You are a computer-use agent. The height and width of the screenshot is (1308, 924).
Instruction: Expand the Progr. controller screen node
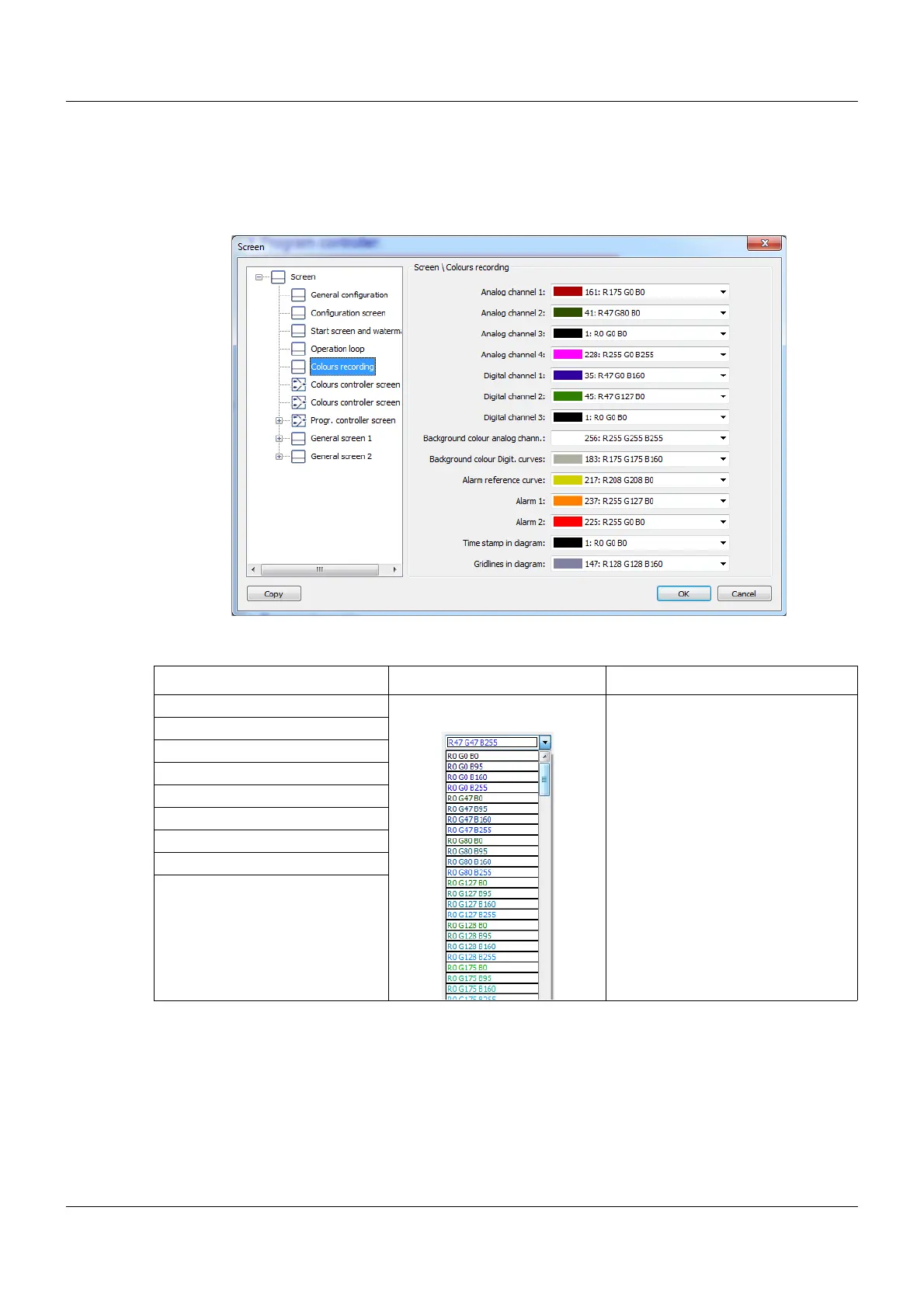pos(279,420)
